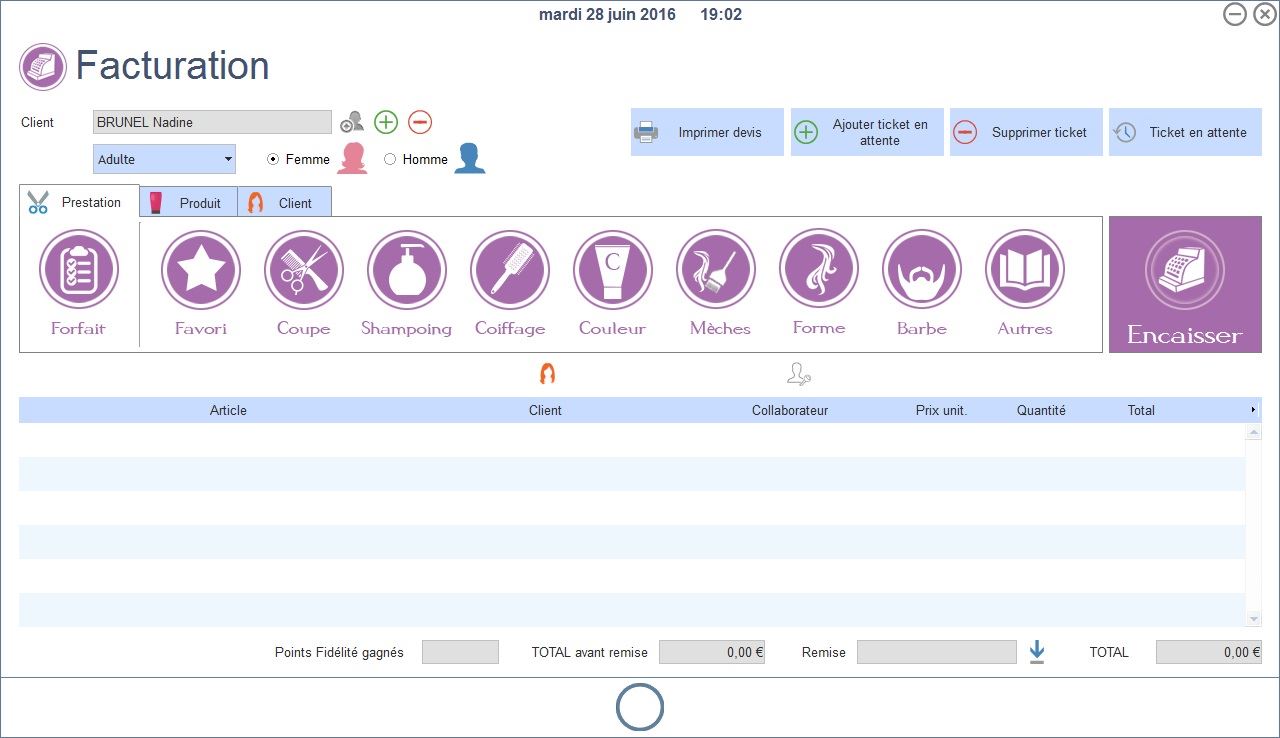Sort by the Quantité column header
The image size is (1280, 738).
coord(1041,410)
